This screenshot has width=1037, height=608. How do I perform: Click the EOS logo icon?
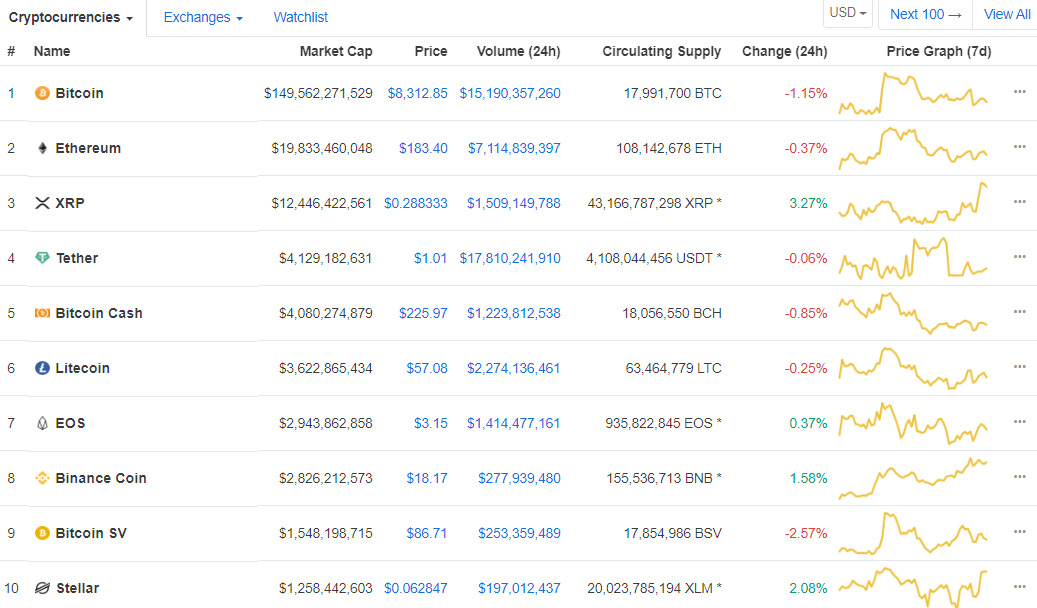pos(42,423)
